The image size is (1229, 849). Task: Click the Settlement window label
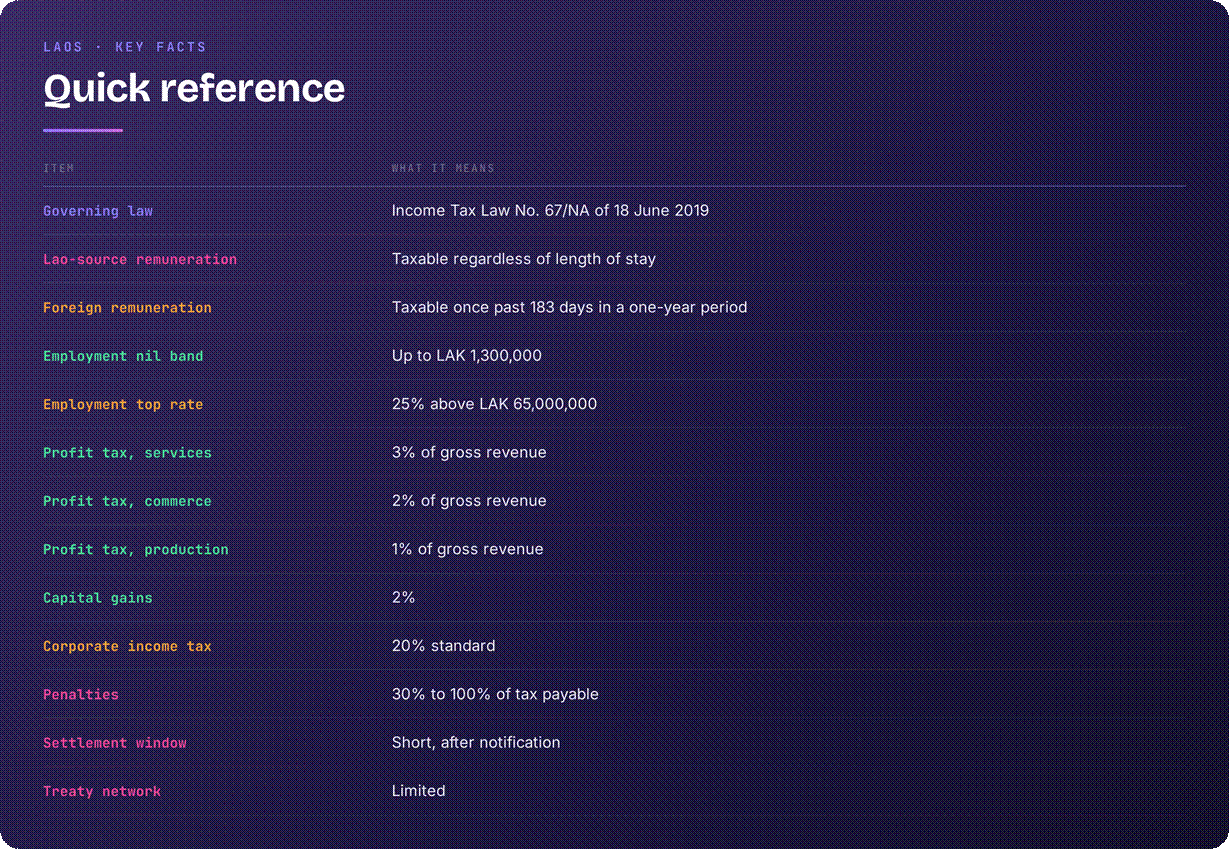pyautogui.click(x=115, y=743)
